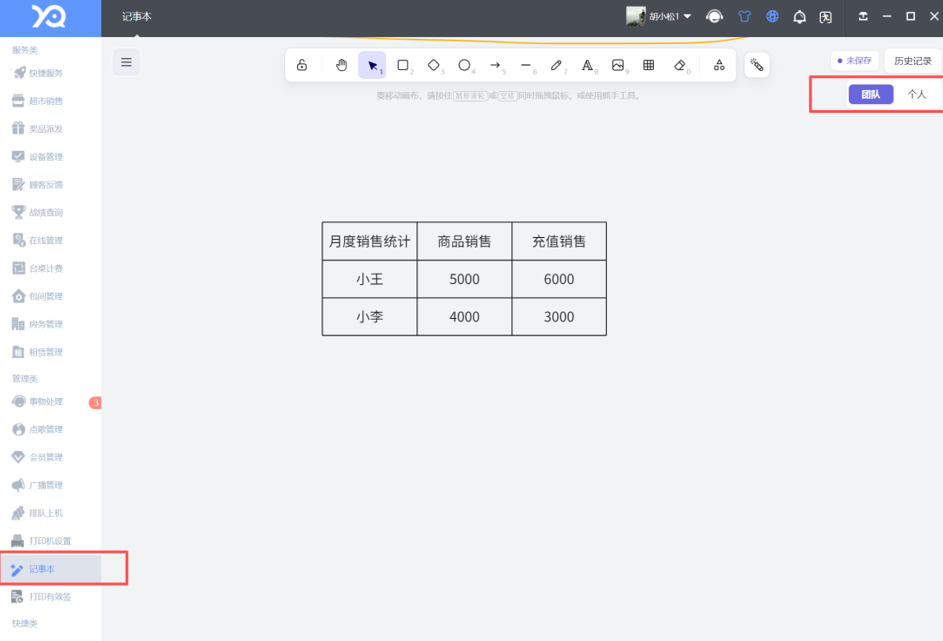Click the laser pointer tool button

(x=757, y=65)
